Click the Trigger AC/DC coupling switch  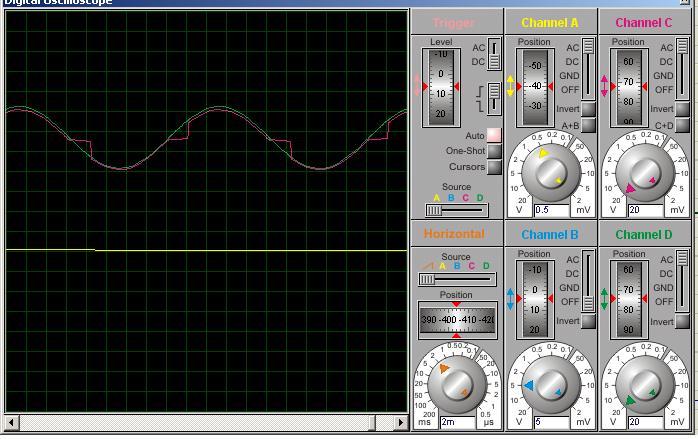[494, 54]
